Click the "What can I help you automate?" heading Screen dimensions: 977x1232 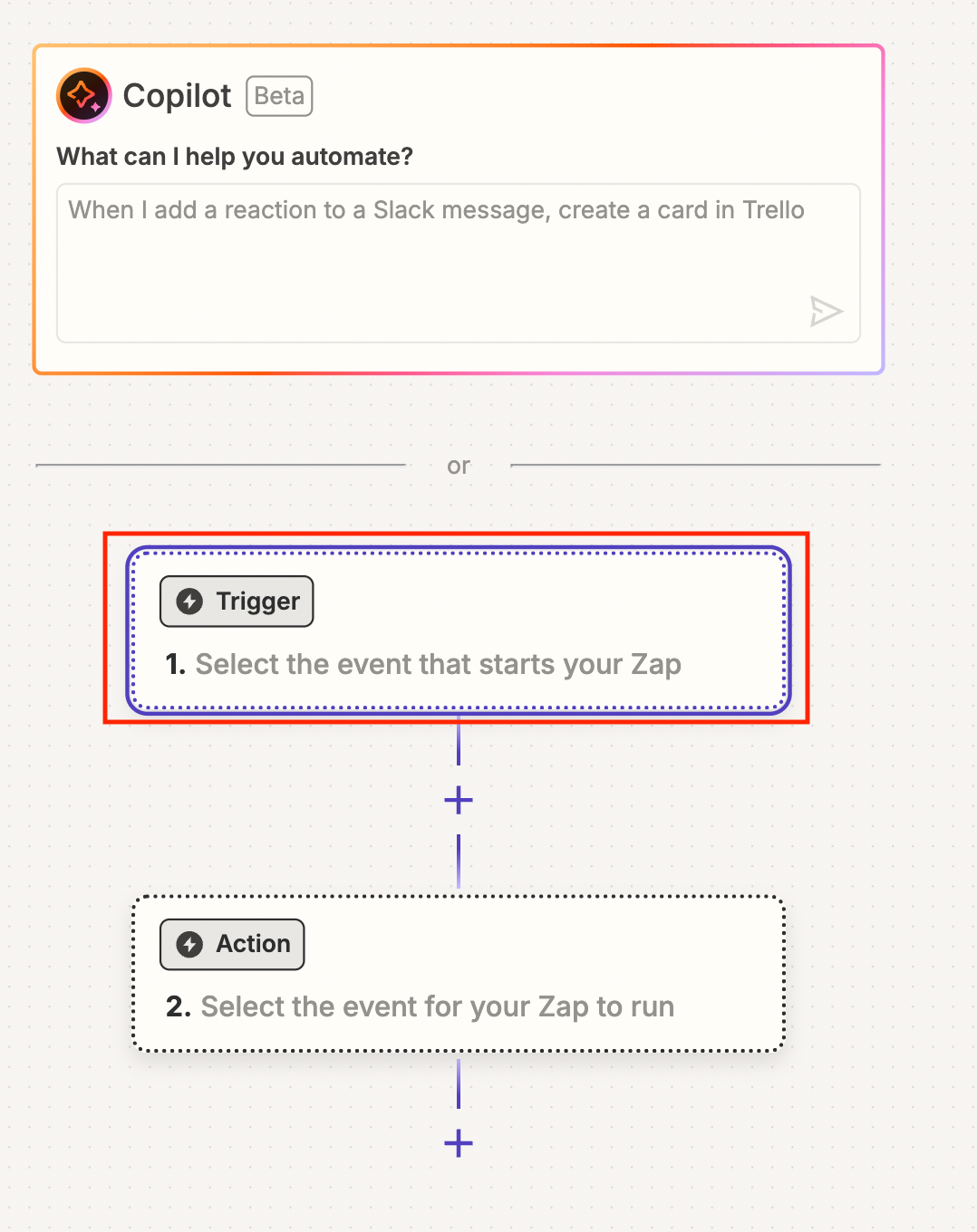click(x=235, y=157)
